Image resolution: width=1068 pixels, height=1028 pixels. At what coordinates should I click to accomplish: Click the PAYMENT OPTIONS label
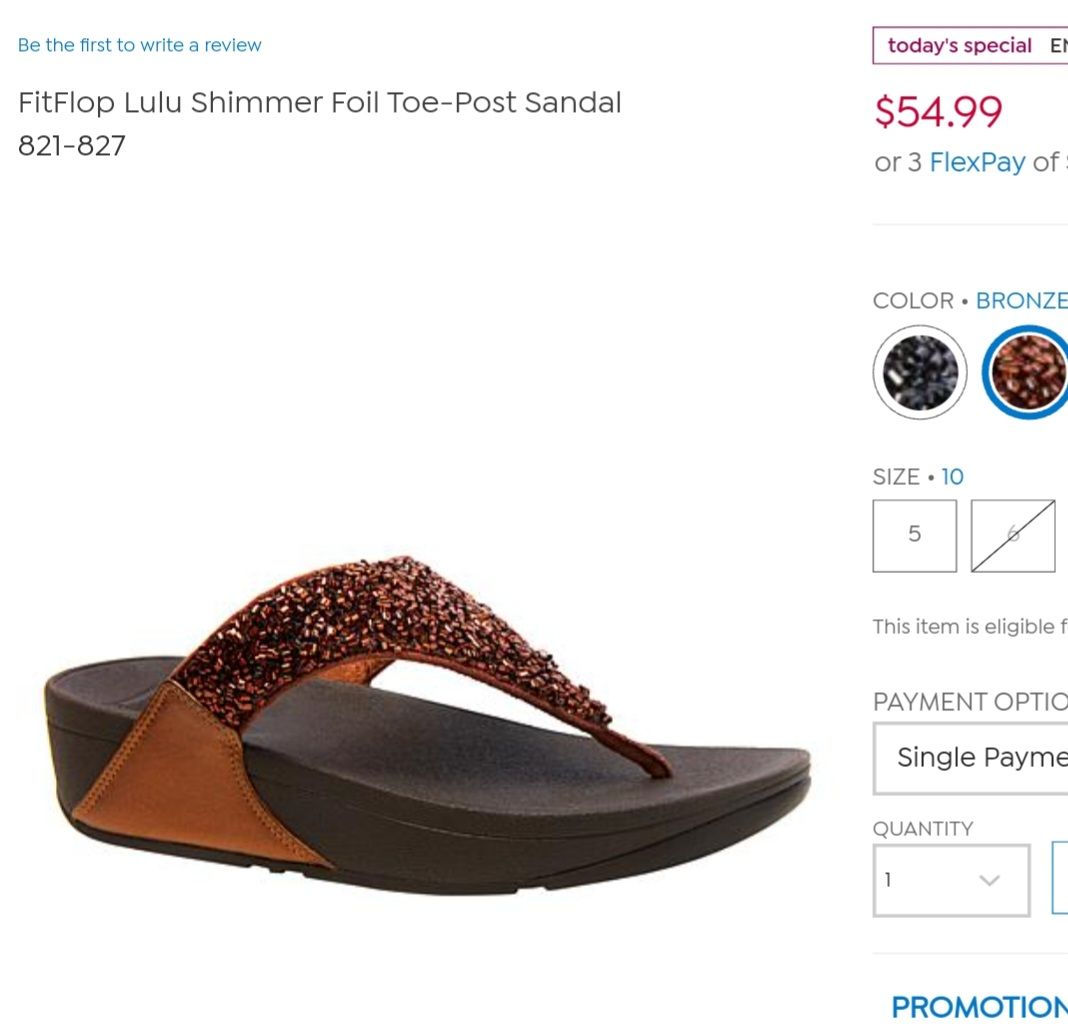tap(968, 701)
